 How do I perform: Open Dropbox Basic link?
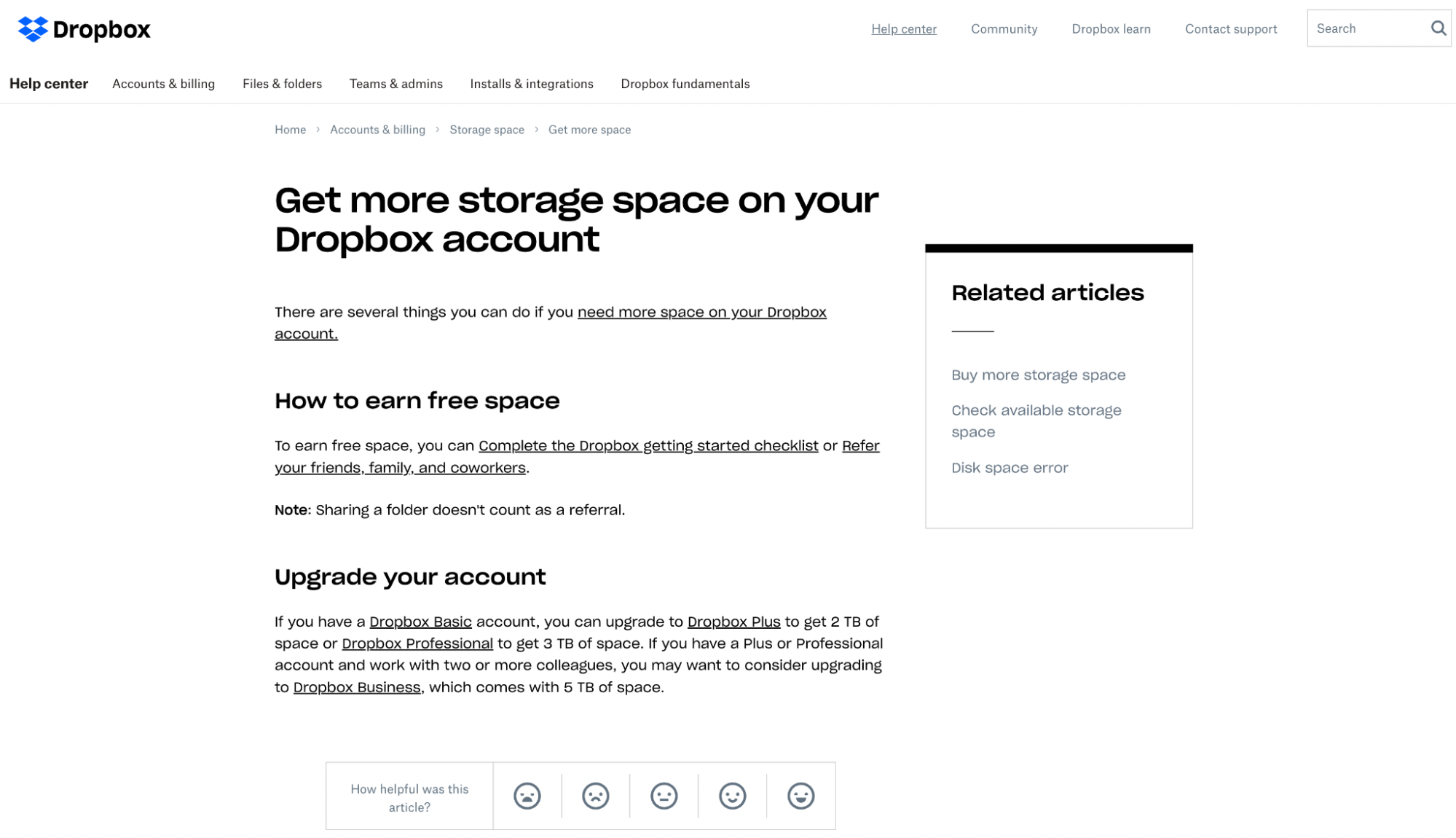point(420,622)
